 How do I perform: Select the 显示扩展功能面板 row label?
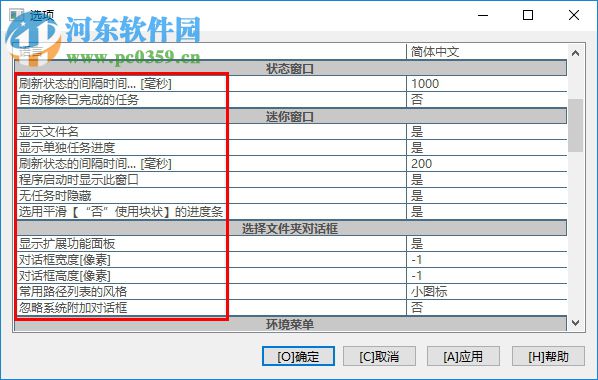[x=67, y=244]
